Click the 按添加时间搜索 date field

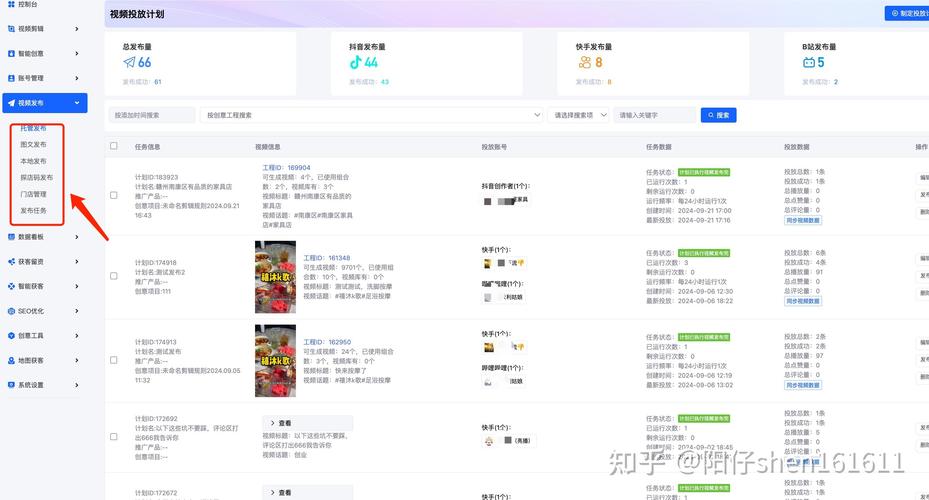152,115
